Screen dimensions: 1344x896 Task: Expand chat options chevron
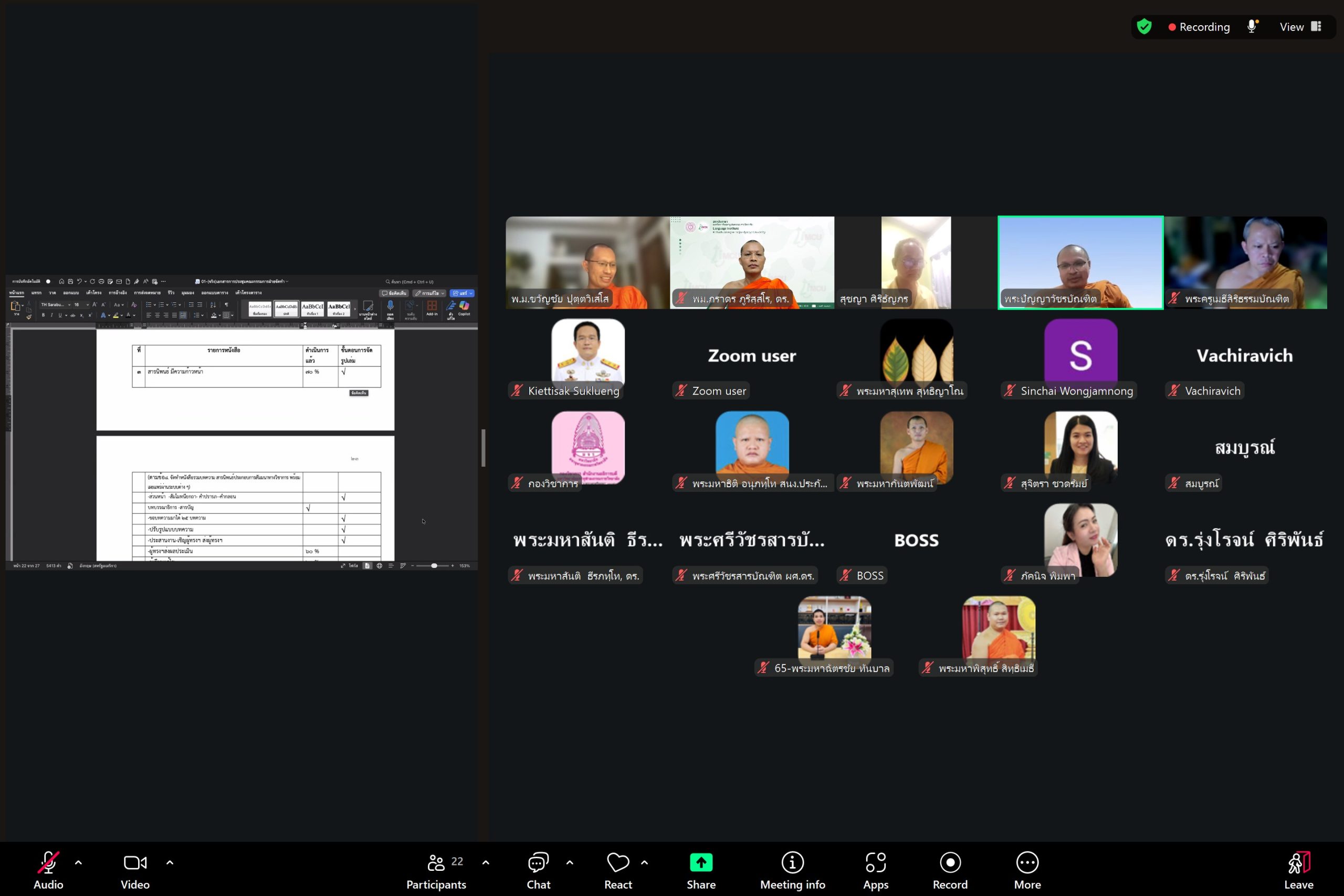[570, 862]
